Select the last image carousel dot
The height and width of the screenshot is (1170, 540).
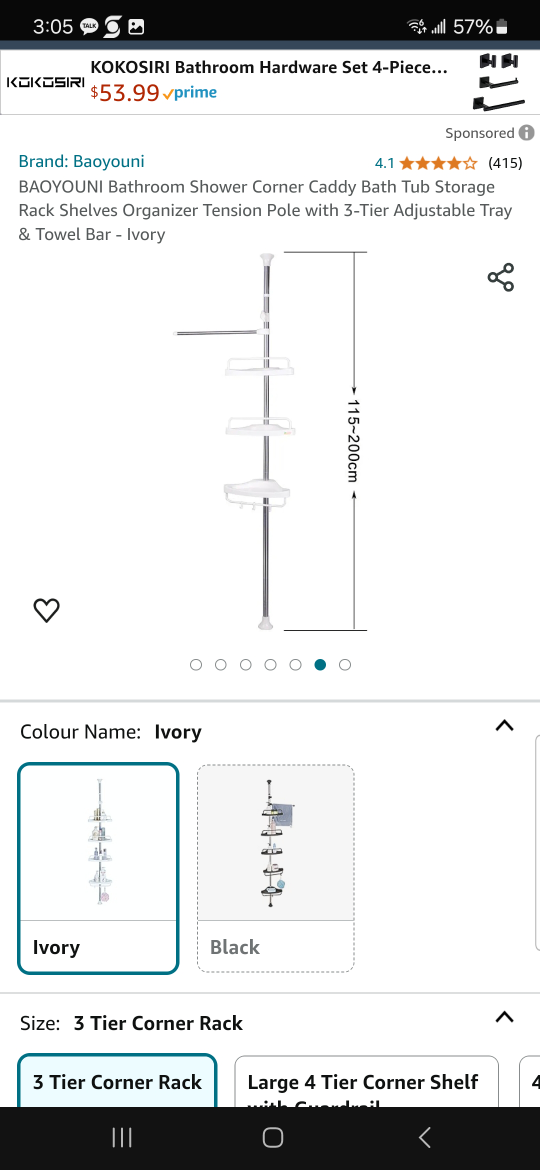(x=345, y=665)
